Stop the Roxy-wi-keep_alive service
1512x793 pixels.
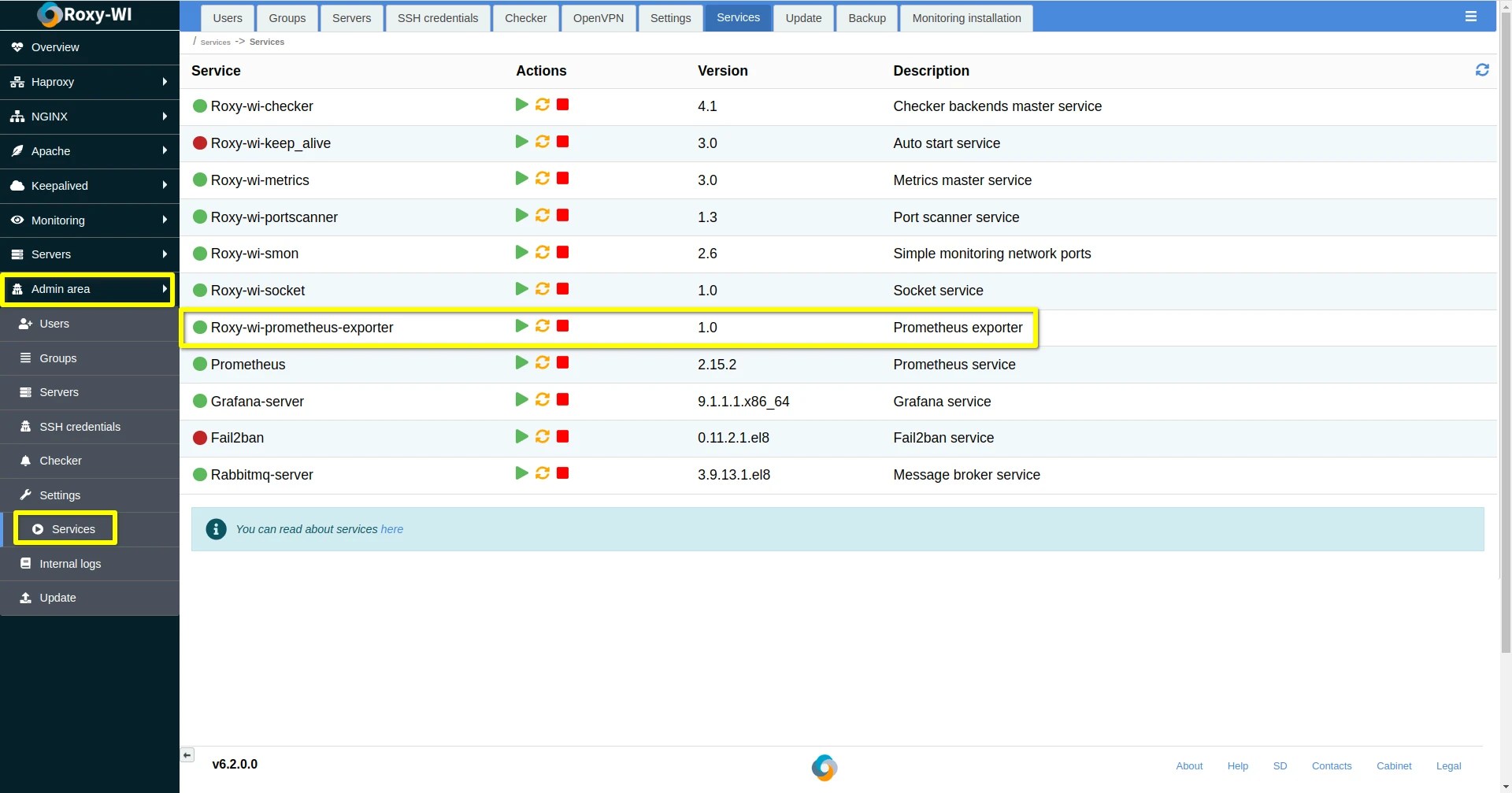point(562,142)
